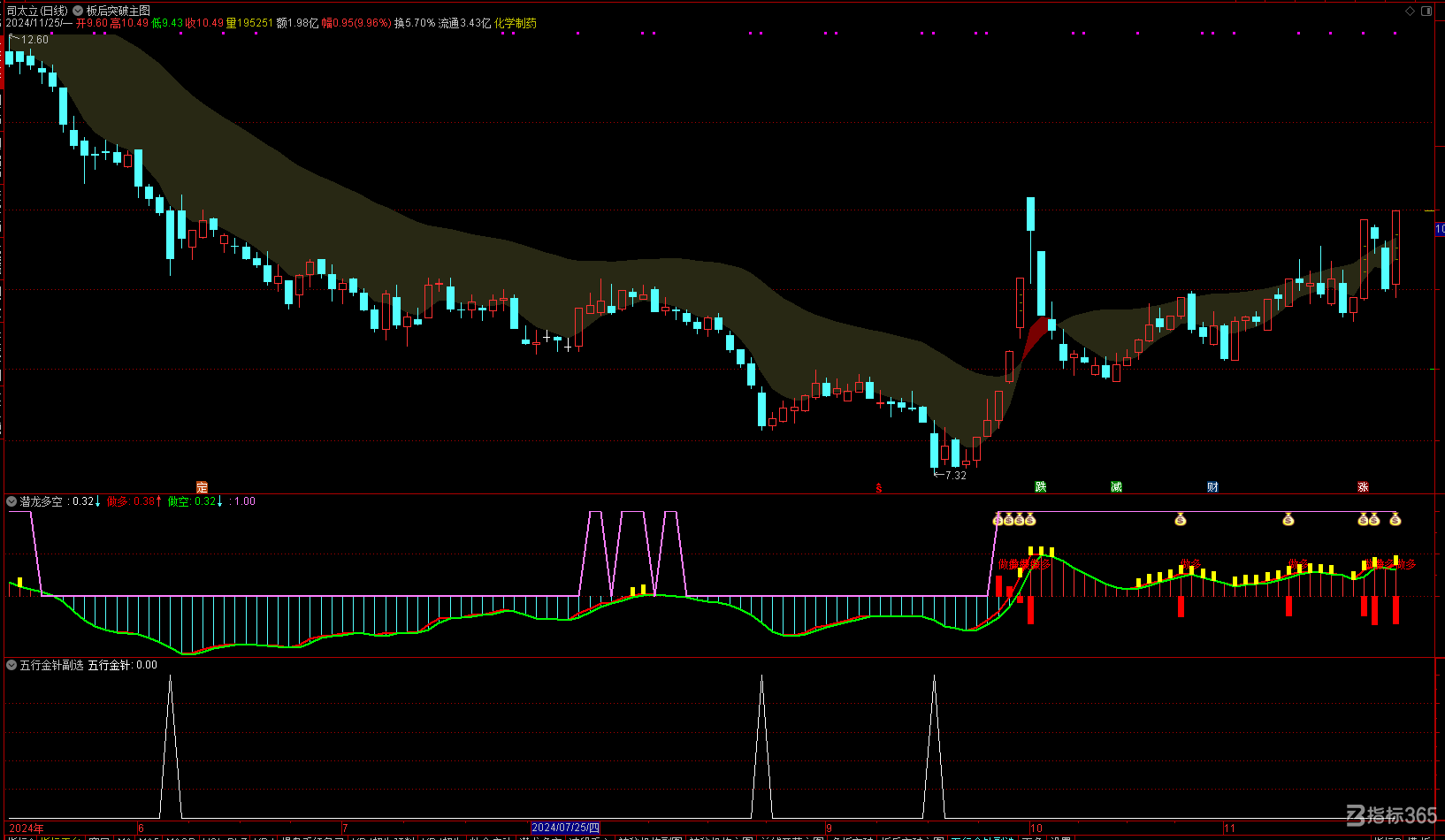Image resolution: width=1445 pixels, height=840 pixels.
Task: Click the leftmost money bag signal icon
Action: click(998, 519)
